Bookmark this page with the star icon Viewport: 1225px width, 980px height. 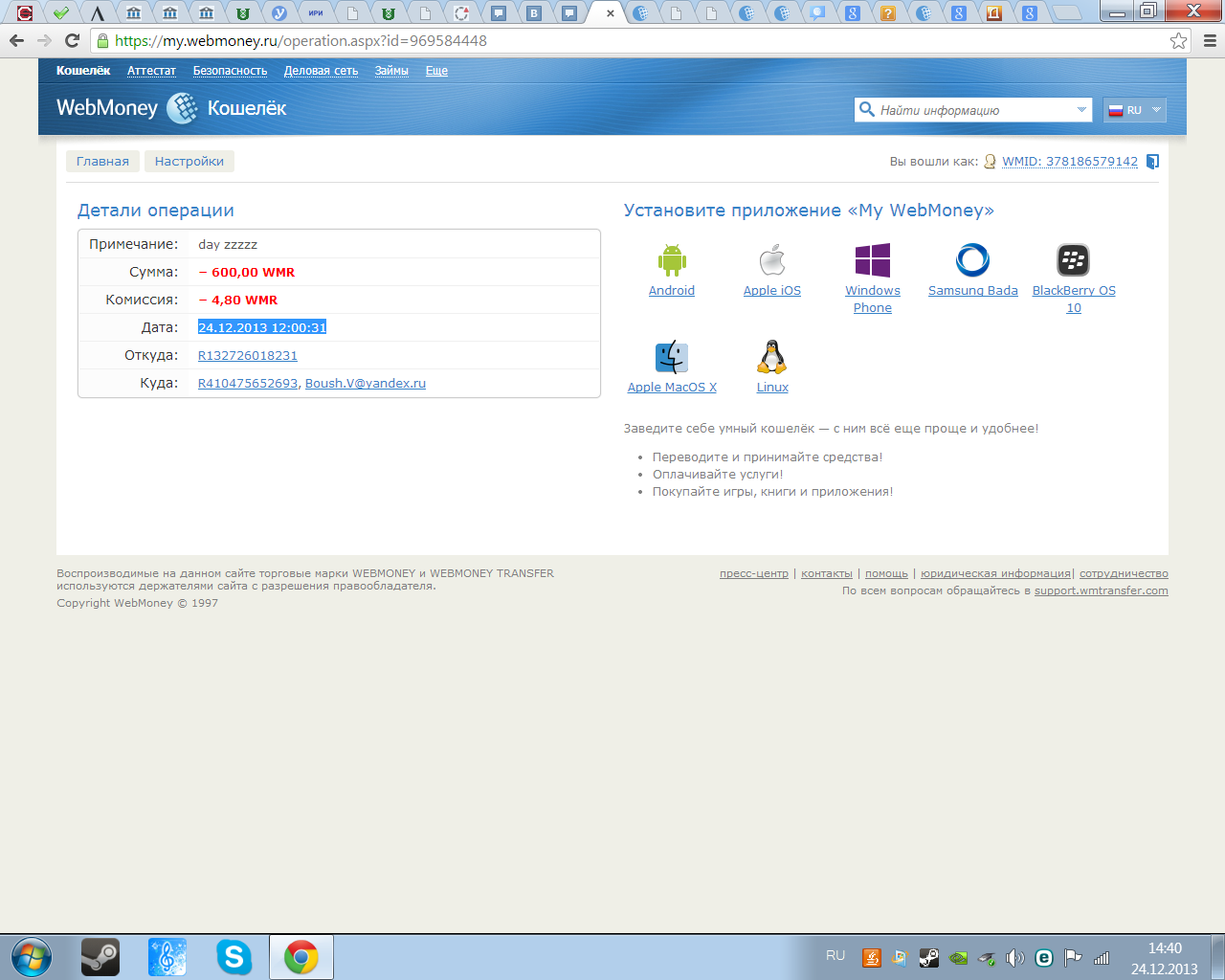pyautogui.click(x=1179, y=41)
